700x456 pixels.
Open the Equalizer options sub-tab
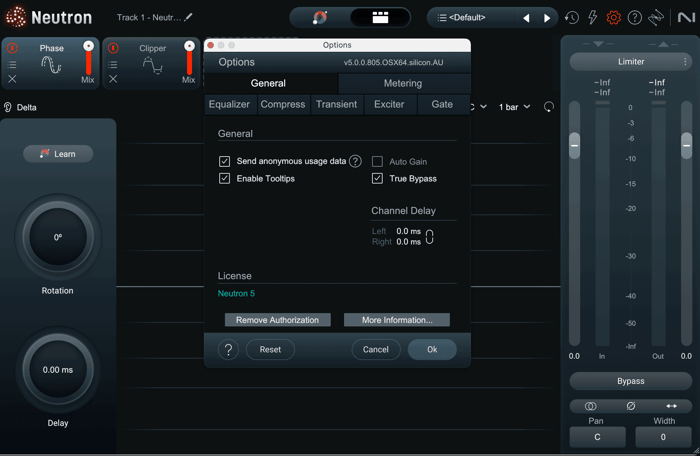point(229,105)
